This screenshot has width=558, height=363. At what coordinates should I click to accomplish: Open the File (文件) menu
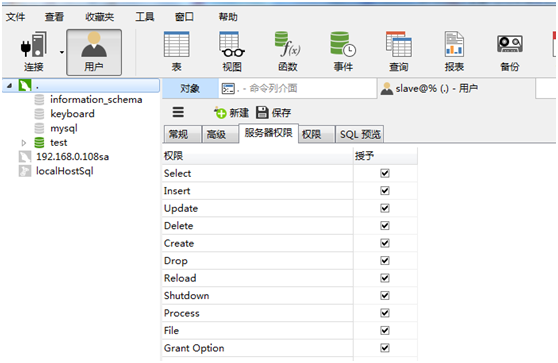tap(16, 17)
